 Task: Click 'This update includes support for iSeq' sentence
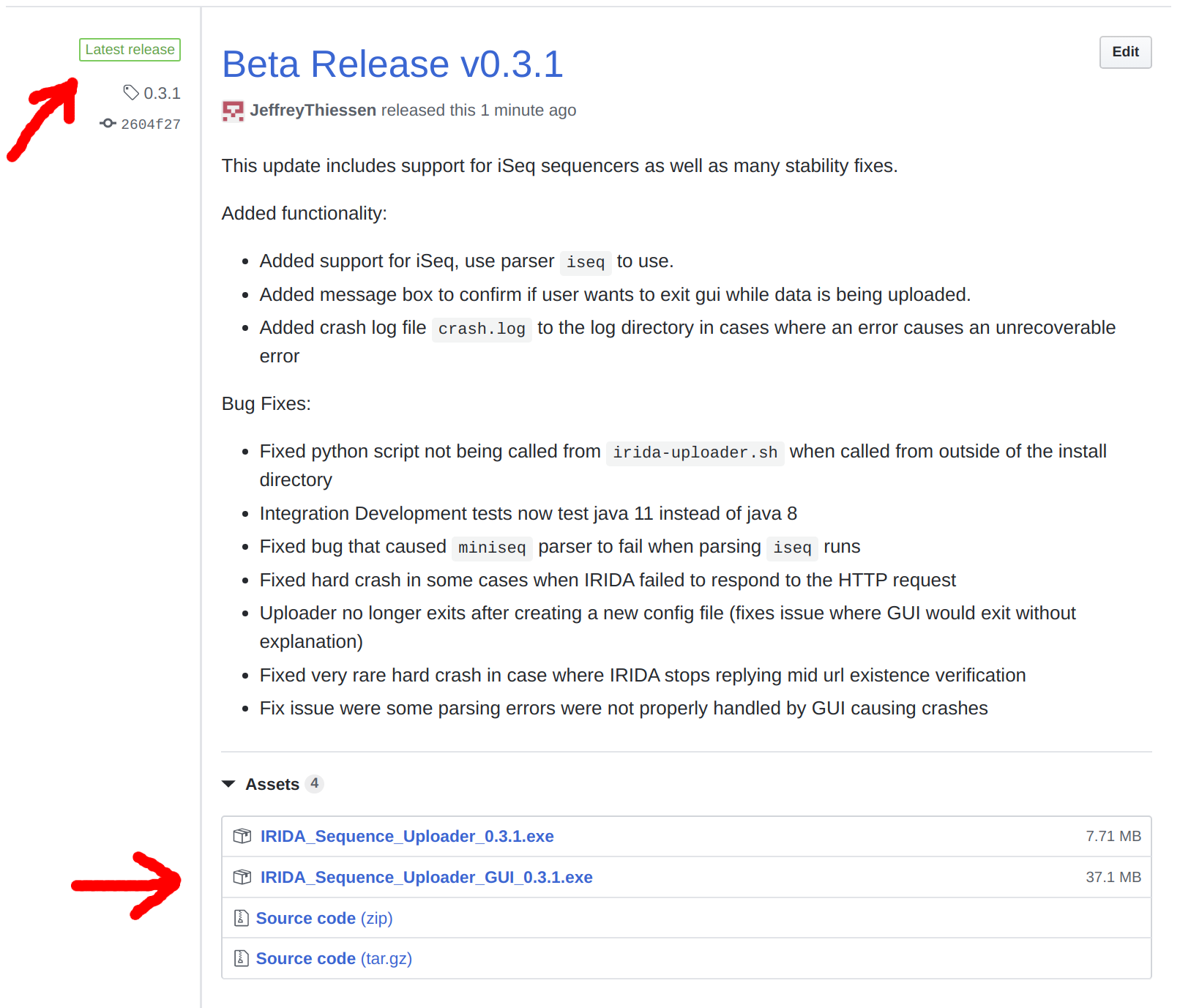tap(560, 165)
